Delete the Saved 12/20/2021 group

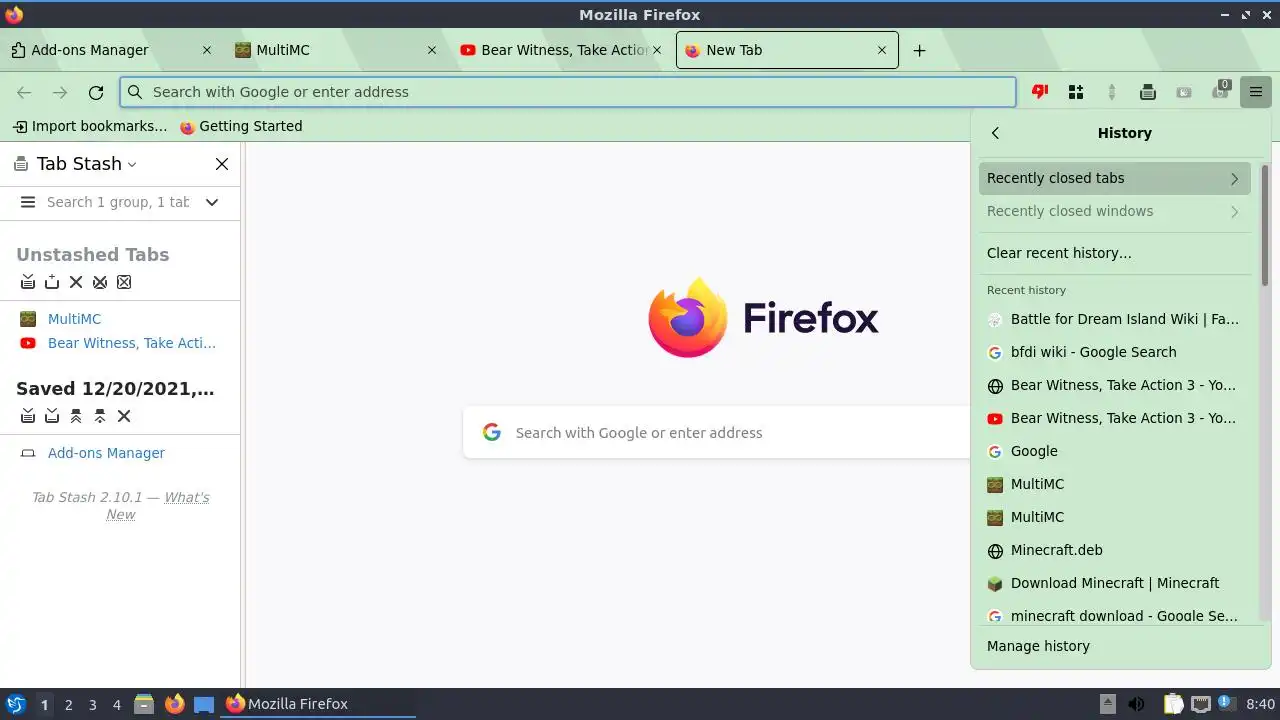[124, 416]
